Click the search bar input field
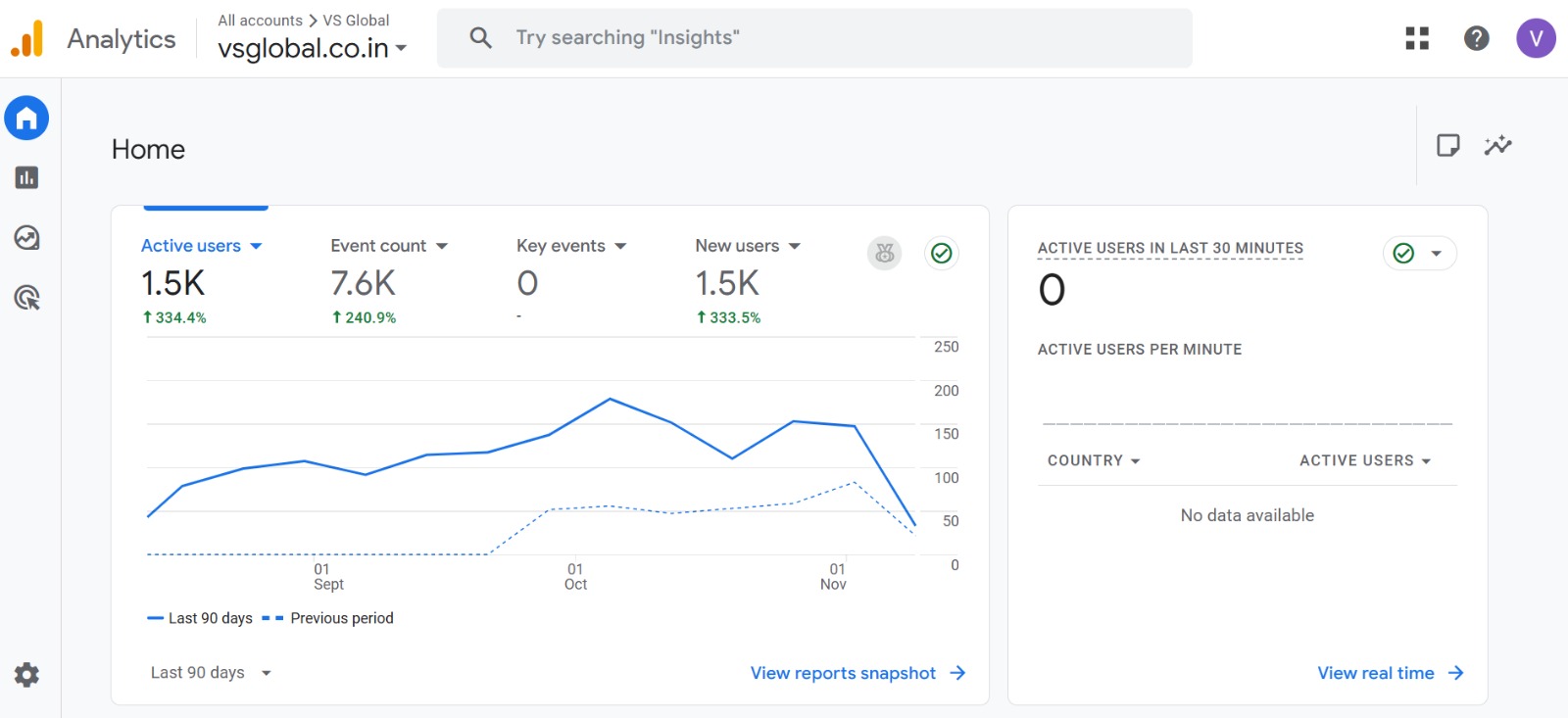The image size is (1568, 718). [x=813, y=38]
